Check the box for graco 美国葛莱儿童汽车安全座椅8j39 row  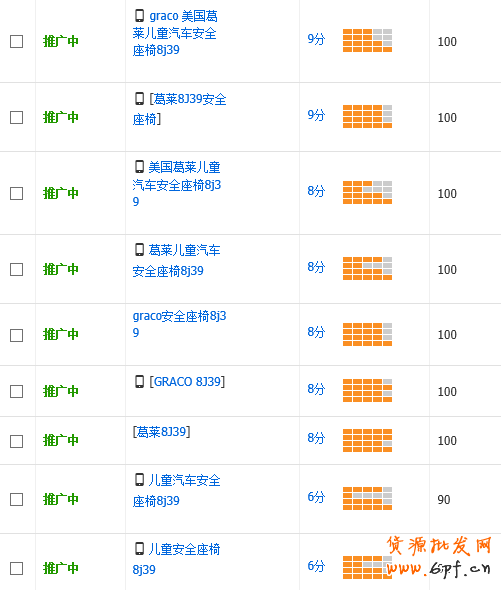[17, 41]
